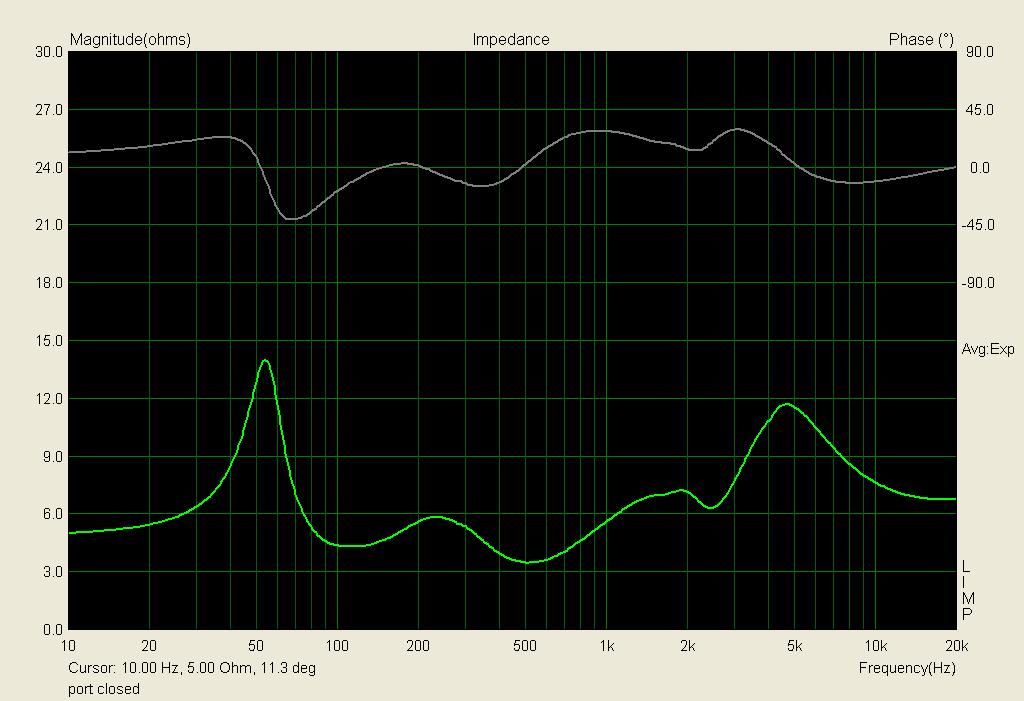The height and width of the screenshot is (701, 1024).
Task: Click the green impedance peak near 50 Hz
Action: tap(264, 361)
